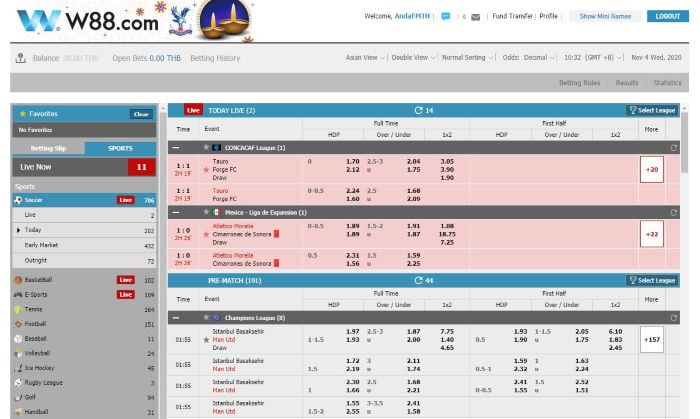Viewport: 700px width, 419px height.
Task: Click the Ice Hockey icon
Action: pyautogui.click(x=18, y=368)
